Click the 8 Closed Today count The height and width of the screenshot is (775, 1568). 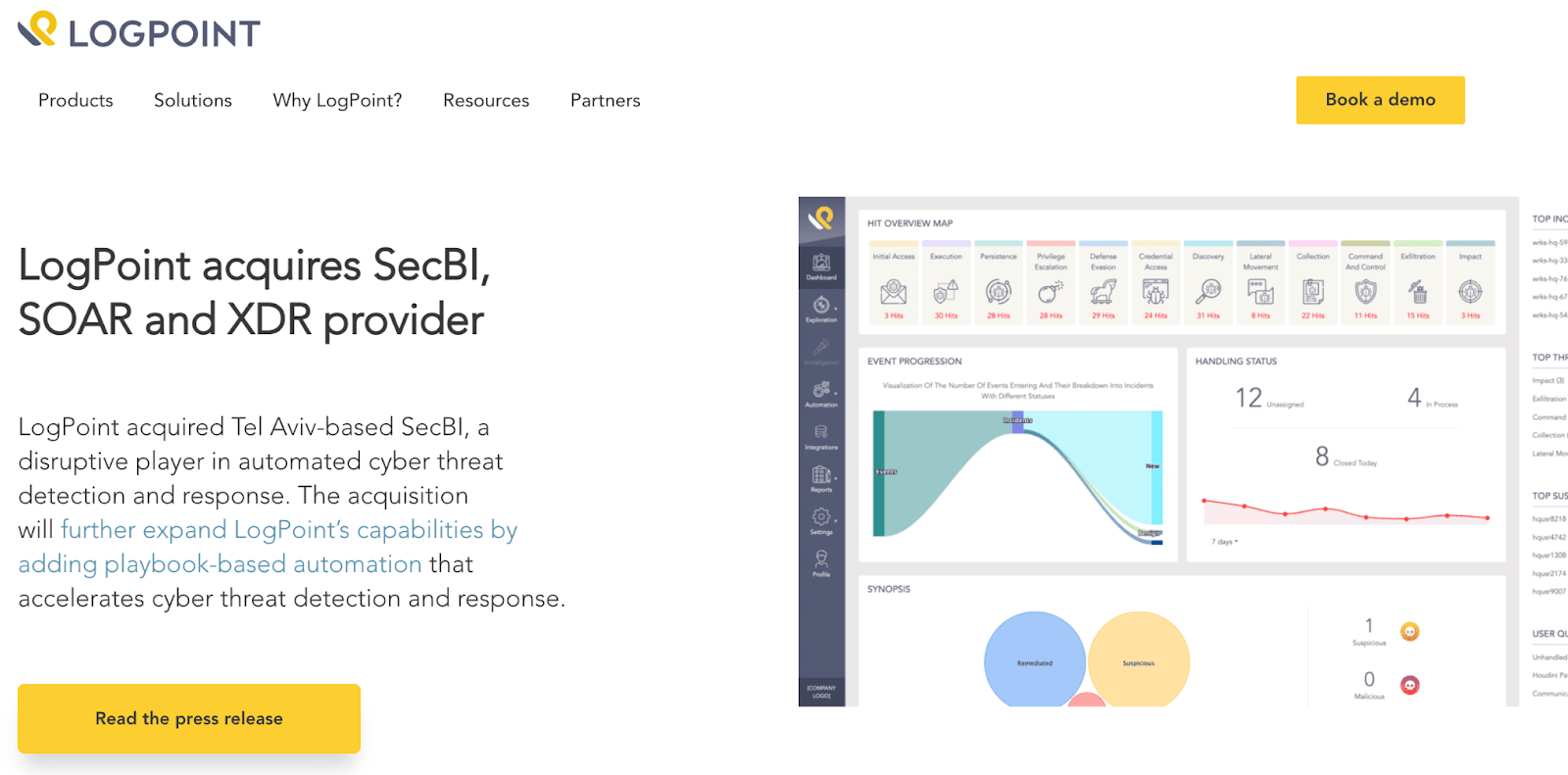pyautogui.click(x=1346, y=457)
